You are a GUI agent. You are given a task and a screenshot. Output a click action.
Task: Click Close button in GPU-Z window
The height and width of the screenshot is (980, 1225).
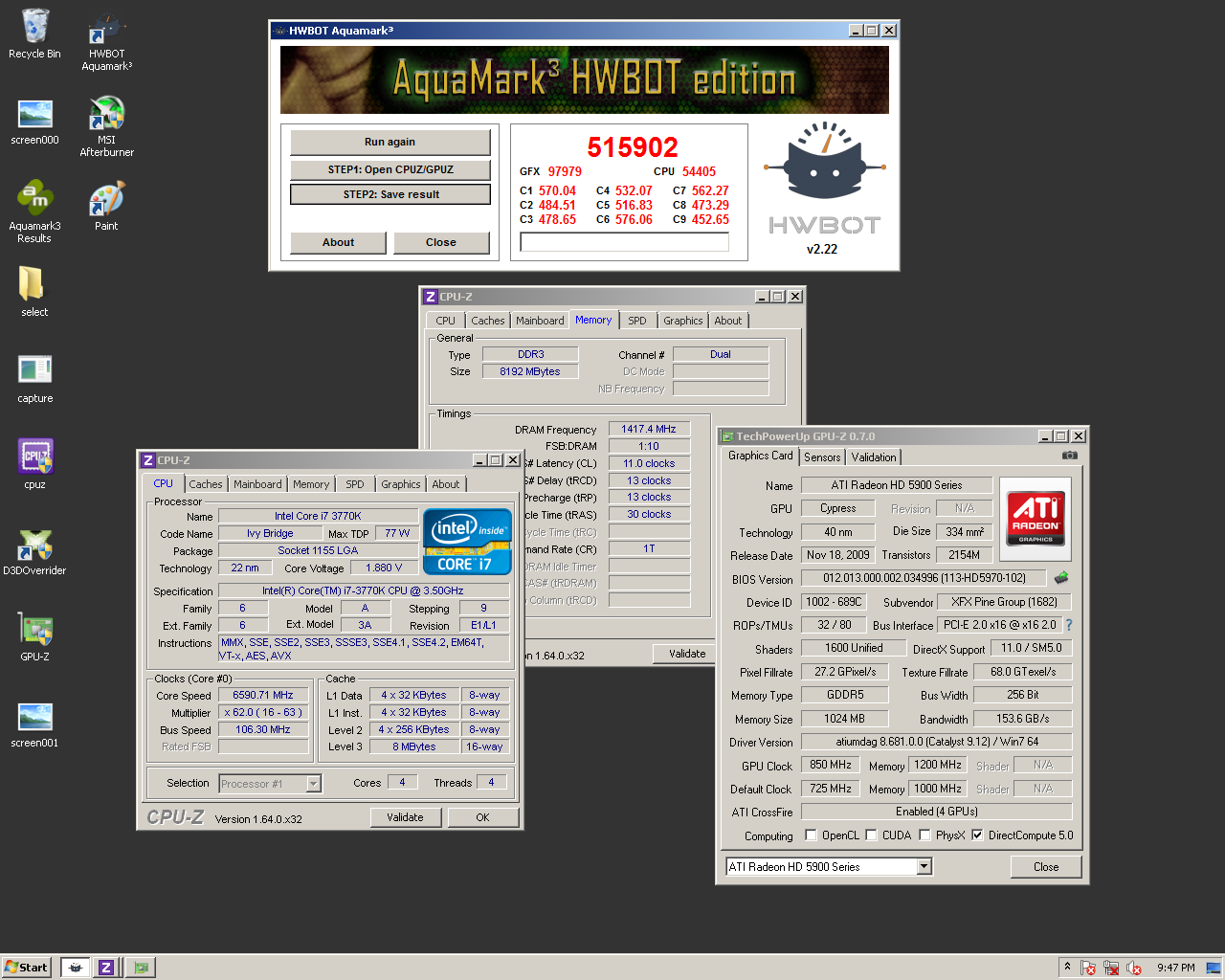coord(1046,867)
